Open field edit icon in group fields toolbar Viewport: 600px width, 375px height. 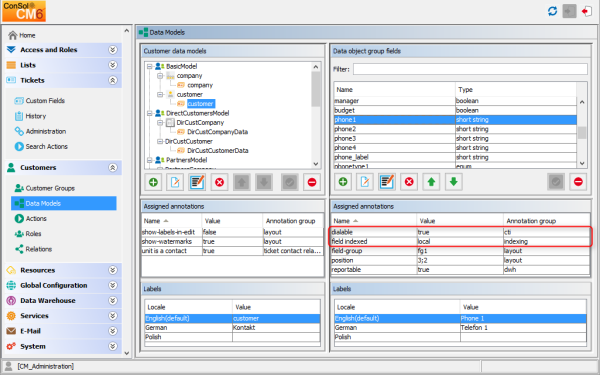365,181
